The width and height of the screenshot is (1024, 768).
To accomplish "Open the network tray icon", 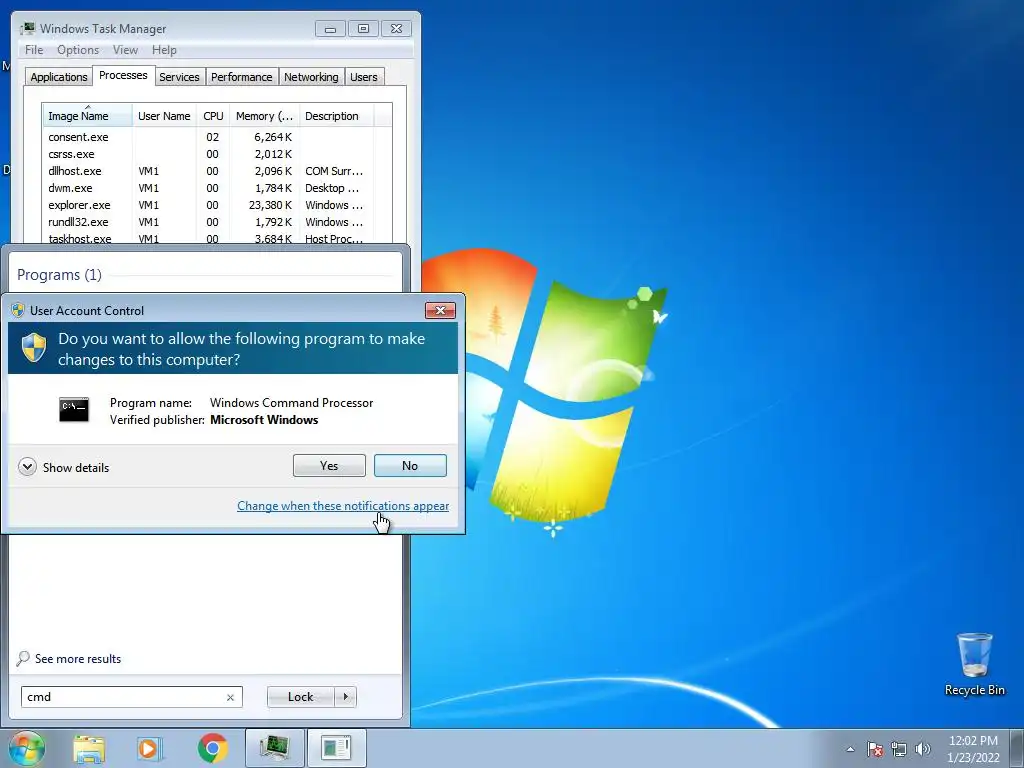I will [899, 749].
